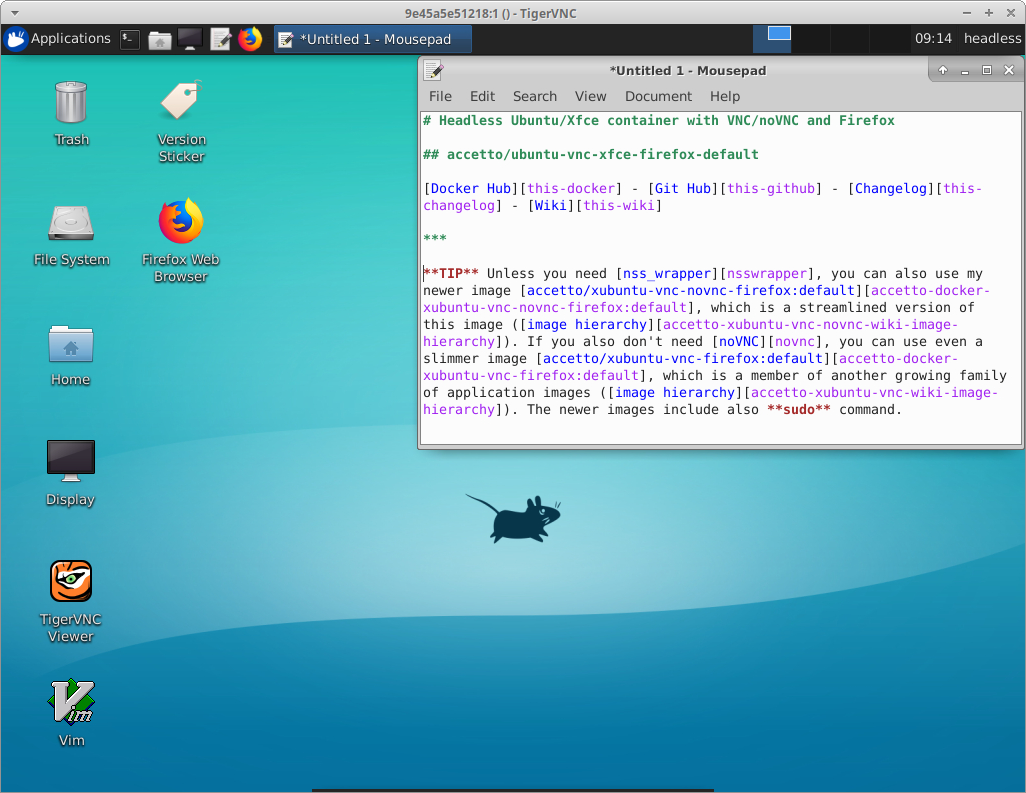Image resolution: width=1026 pixels, height=793 pixels.
Task: Open terminal emulator in top panel
Action: (x=130, y=39)
